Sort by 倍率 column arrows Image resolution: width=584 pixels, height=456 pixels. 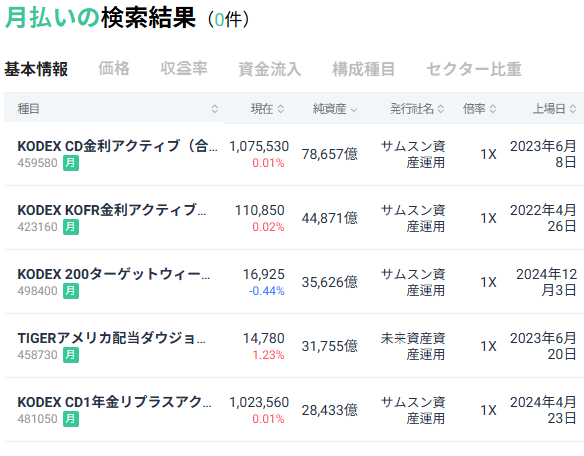point(492,109)
